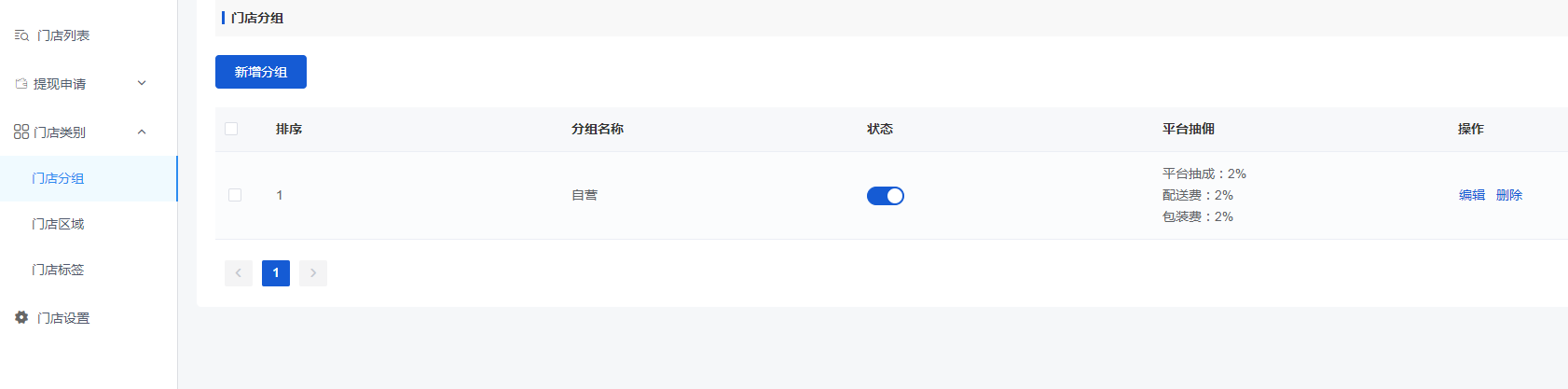This screenshot has width=1568, height=389.
Task: Click the 门店列表 search-list icon
Action: 21,35
